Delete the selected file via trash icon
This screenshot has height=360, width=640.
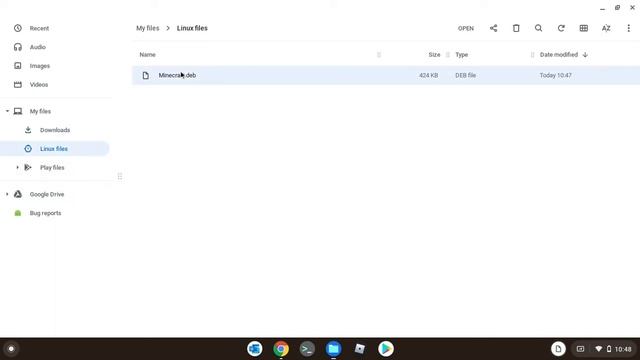[516, 28]
